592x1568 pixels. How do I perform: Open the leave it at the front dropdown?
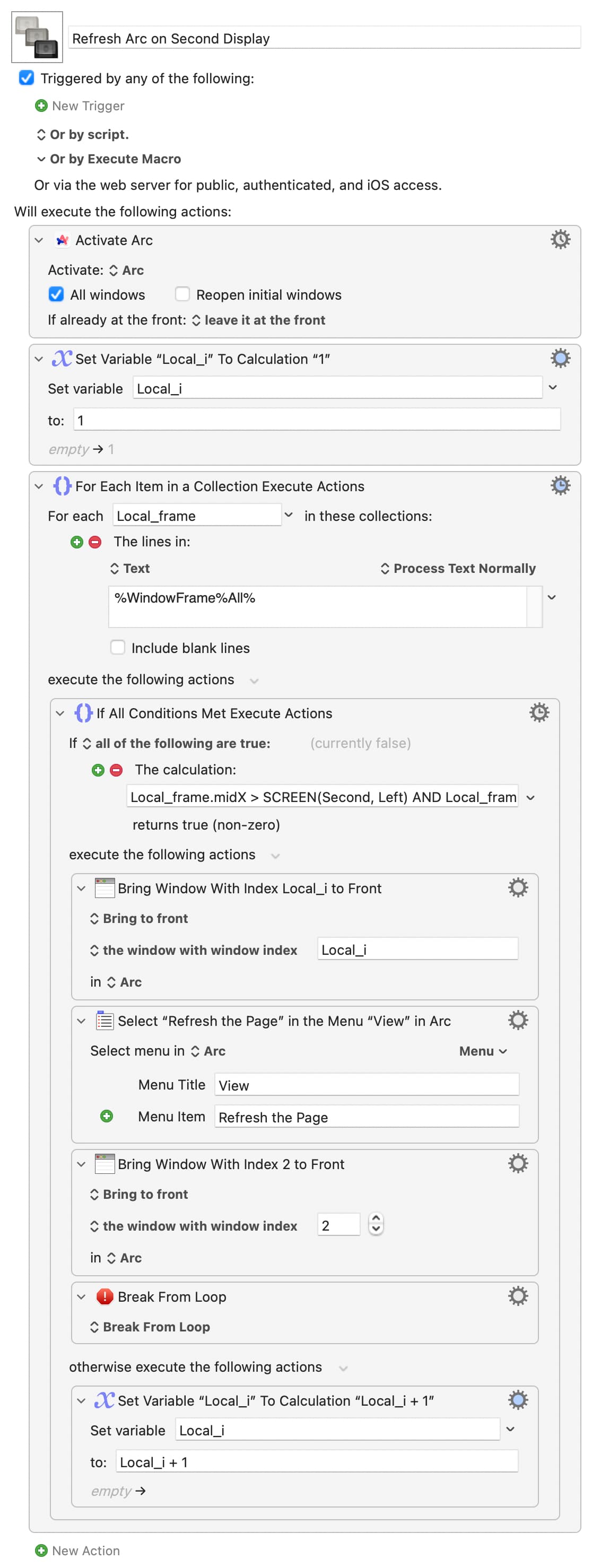point(258,320)
